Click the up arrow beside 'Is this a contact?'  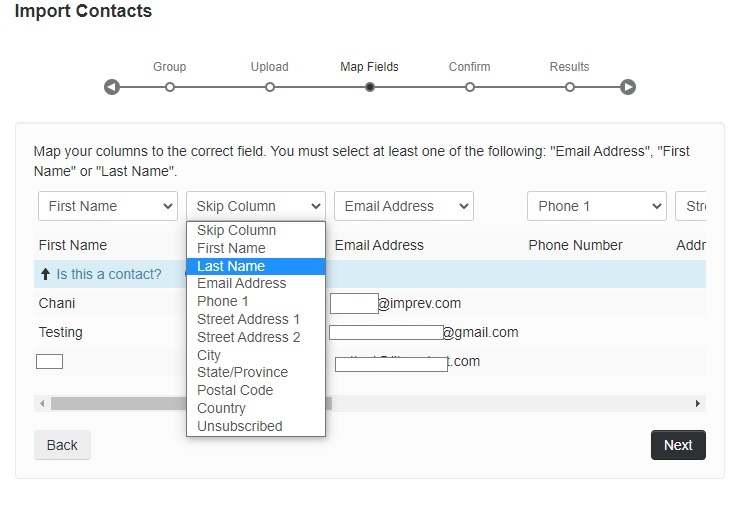45,274
